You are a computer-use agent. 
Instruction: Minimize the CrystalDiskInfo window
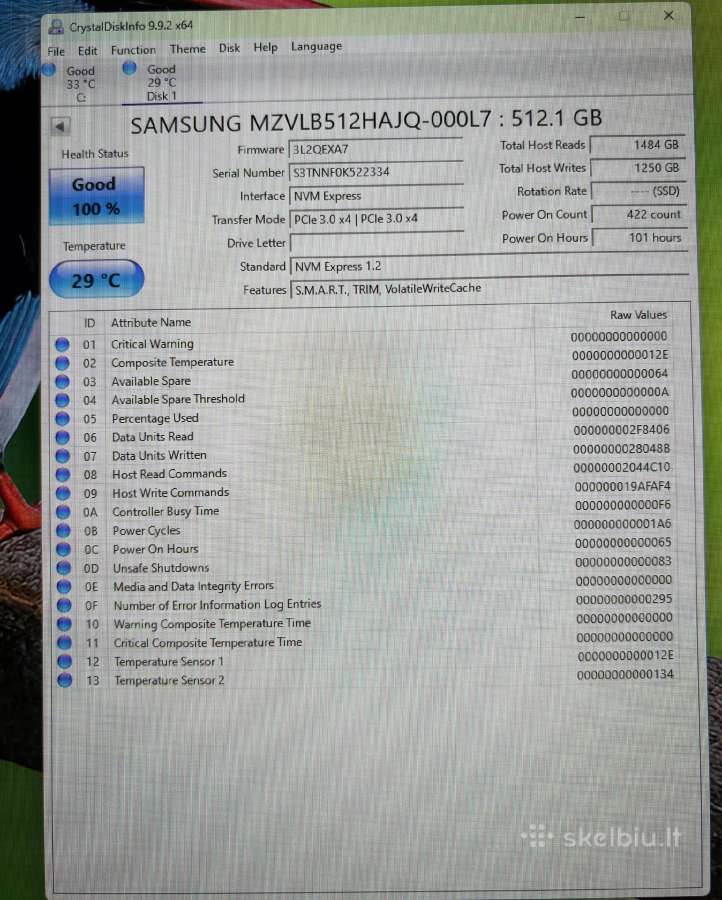(580, 17)
